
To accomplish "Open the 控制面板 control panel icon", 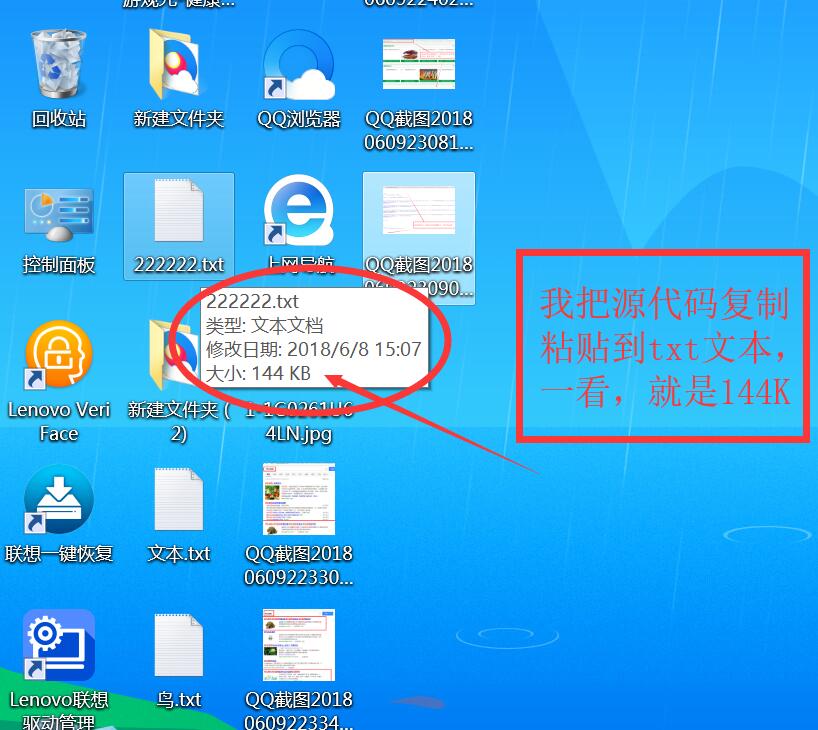I will coord(59,213).
